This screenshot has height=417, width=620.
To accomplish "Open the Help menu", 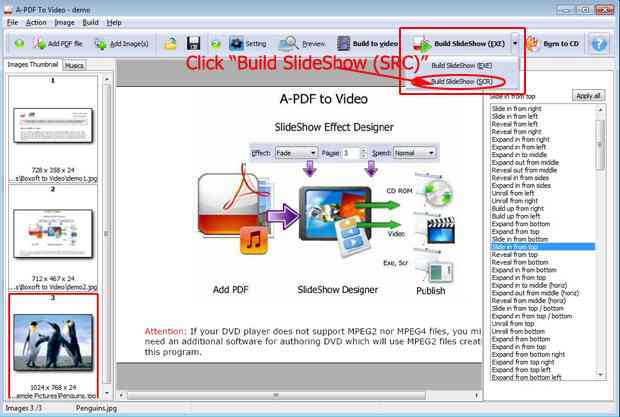I will (x=114, y=23).
